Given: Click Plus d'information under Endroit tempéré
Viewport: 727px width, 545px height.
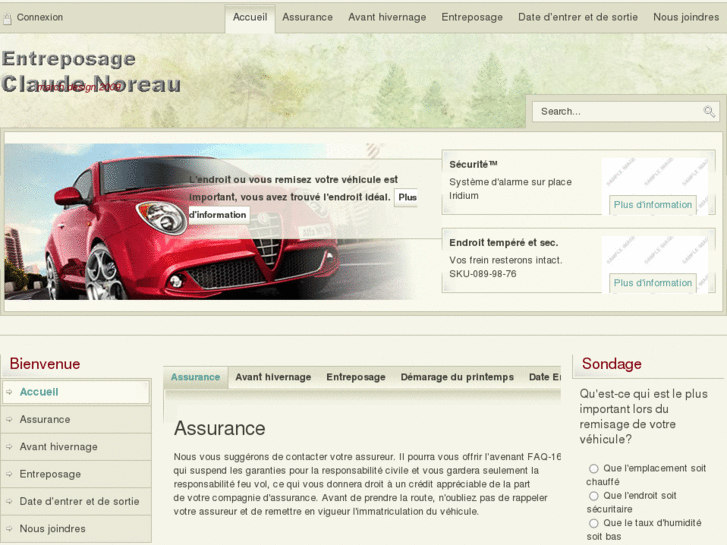Looking at the screenshot, I should (652, 283).
